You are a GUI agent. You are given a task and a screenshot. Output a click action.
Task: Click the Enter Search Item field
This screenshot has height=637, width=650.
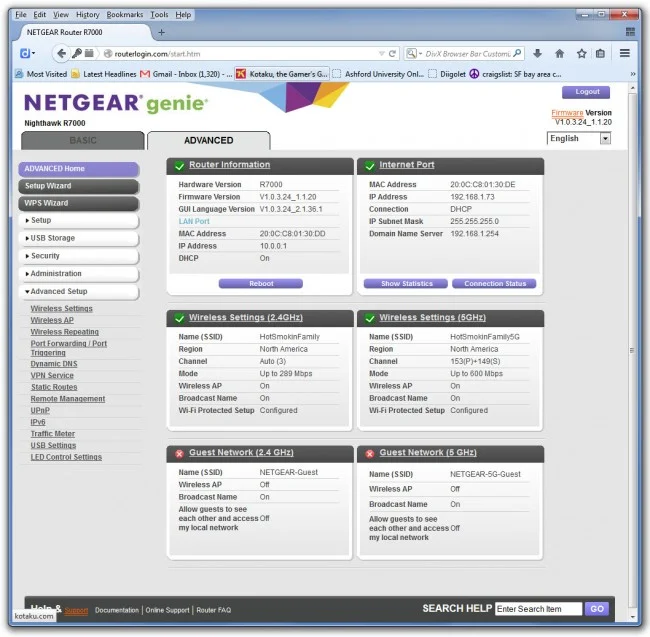[538, 609]
